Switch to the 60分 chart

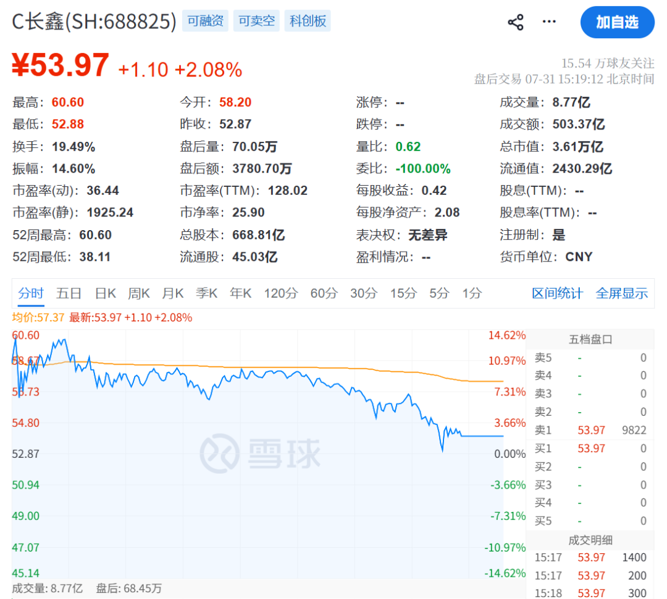(x=324, y=293)
